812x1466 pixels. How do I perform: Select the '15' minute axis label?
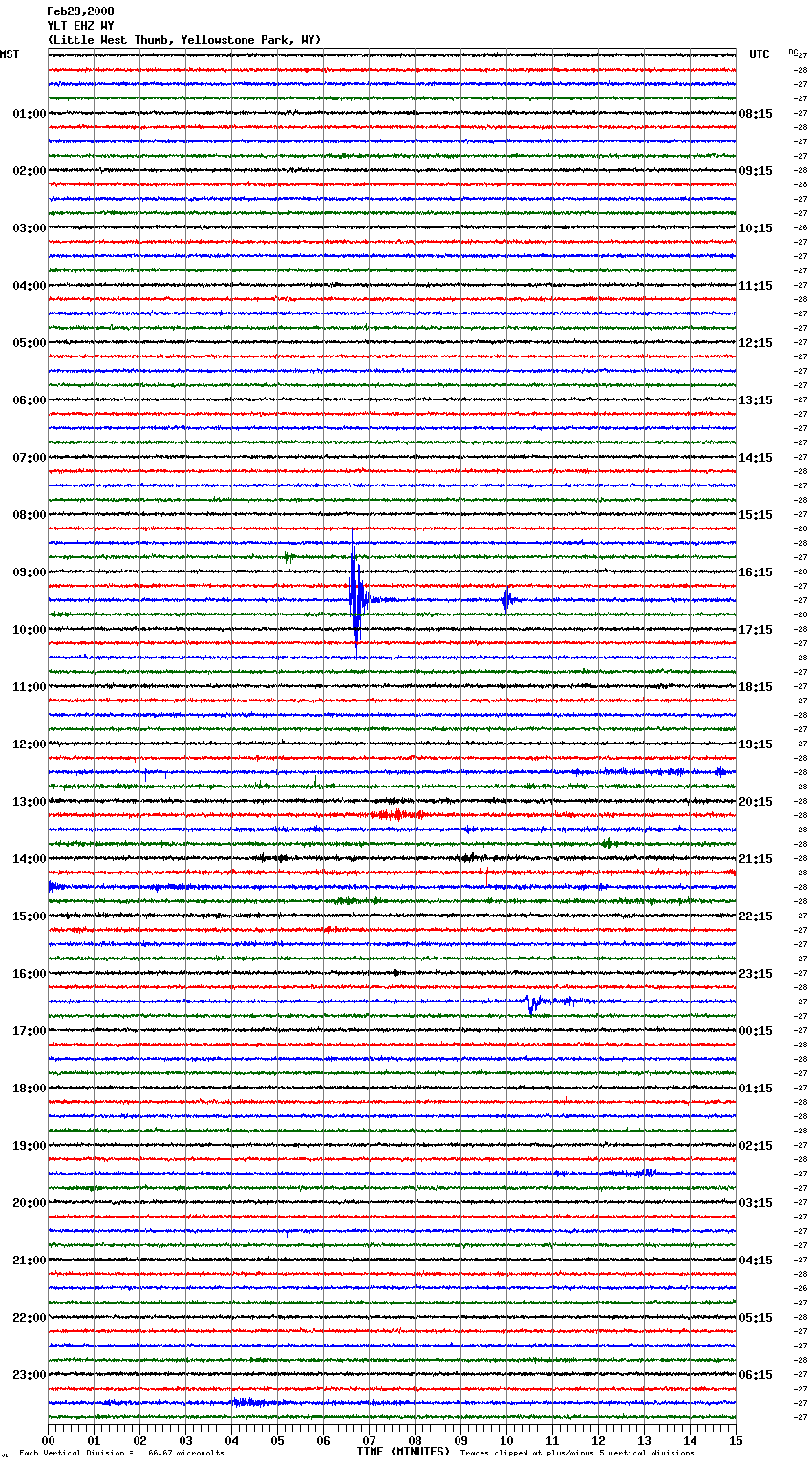pos(736,1440)
